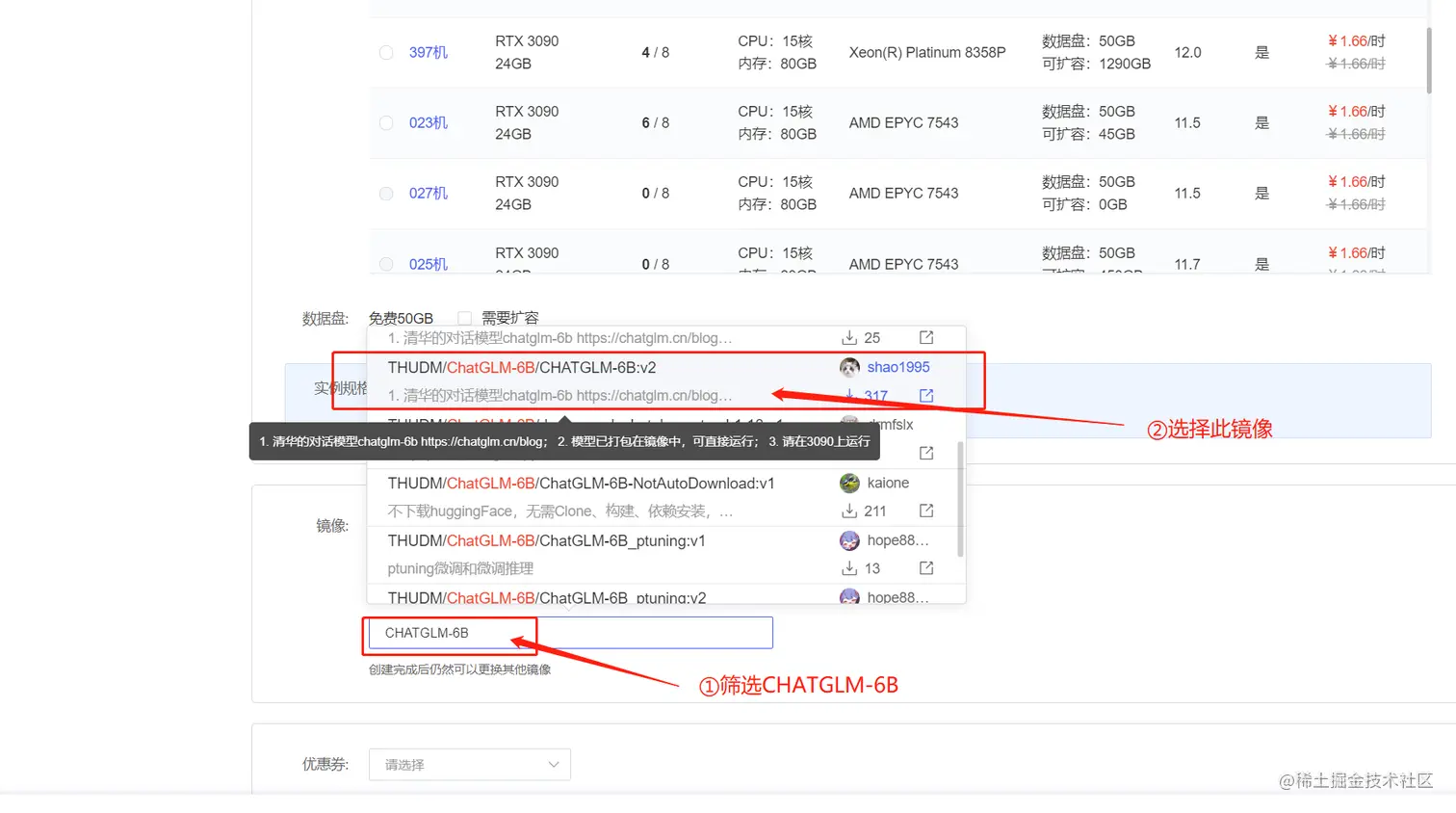Click the kaione author name
The width and height of the screenshot is (1456, 813).
tap(888, 483)
